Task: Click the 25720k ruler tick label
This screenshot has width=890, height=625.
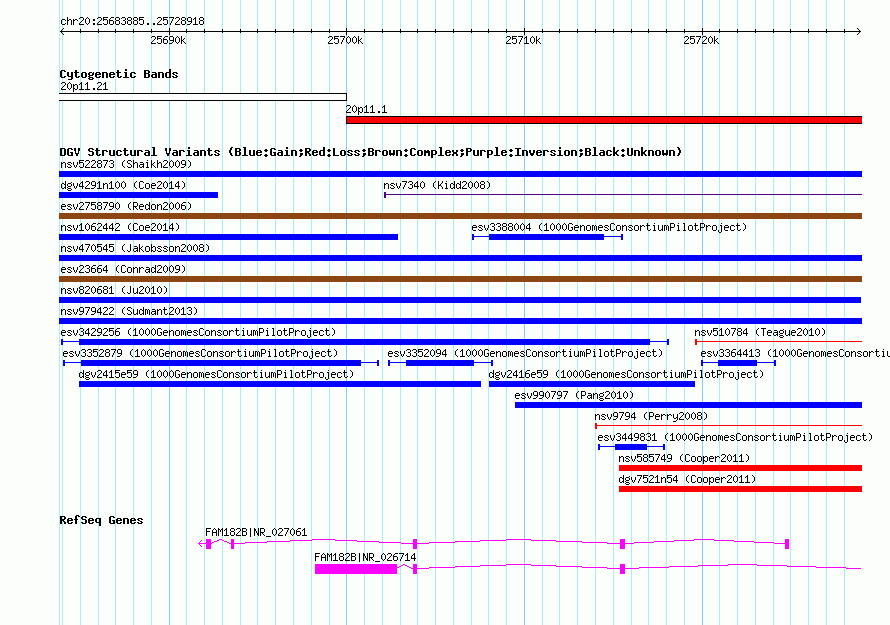Action: (701, 40)
